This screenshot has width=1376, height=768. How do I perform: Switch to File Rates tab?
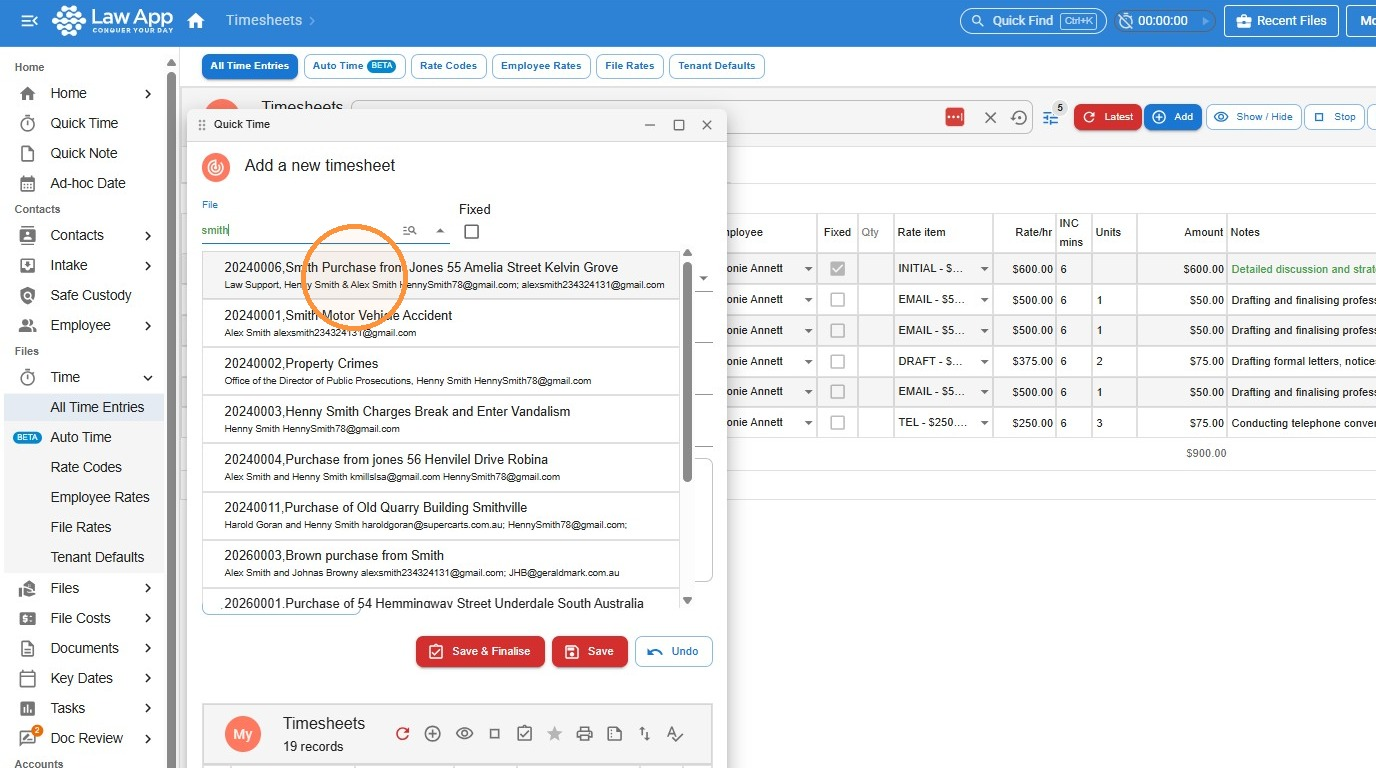tap(630, 66)
